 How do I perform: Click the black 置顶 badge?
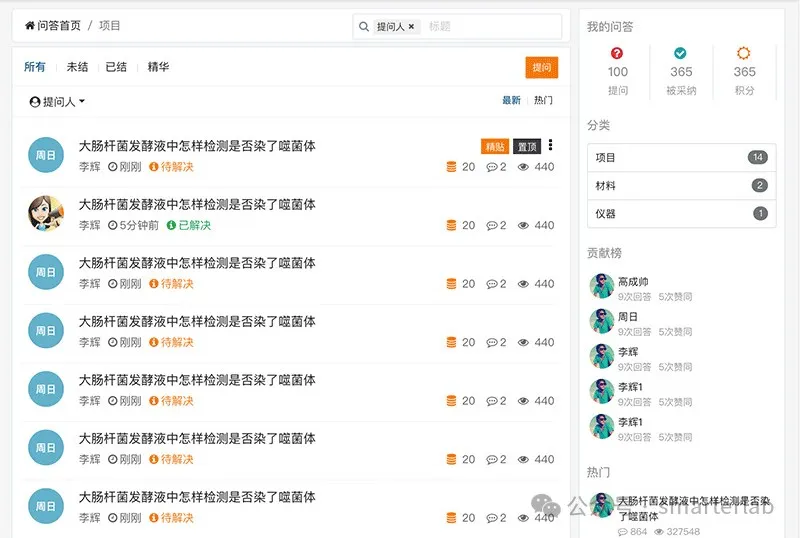tap(527, 146)
